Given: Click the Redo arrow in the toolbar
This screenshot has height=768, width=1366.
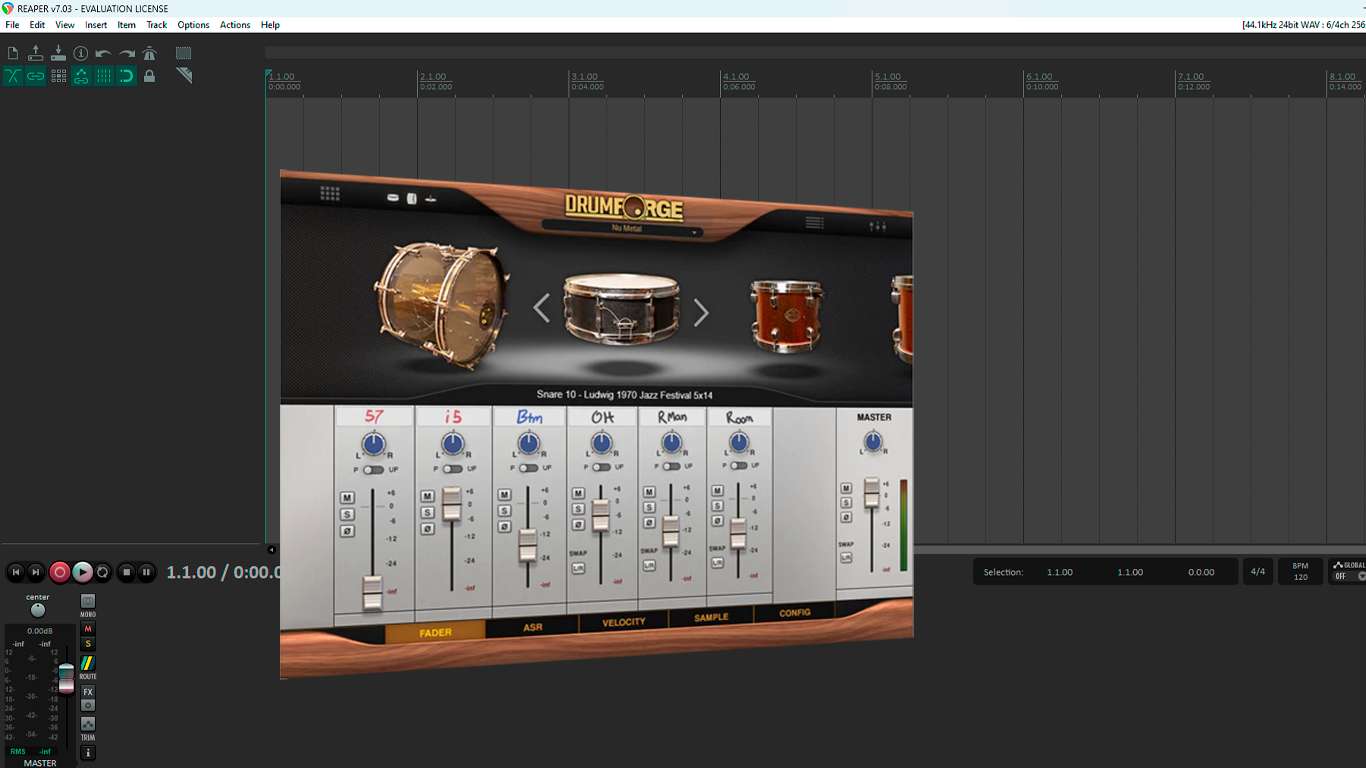Looking at the screenshot, I should click(x=127, y=53).
